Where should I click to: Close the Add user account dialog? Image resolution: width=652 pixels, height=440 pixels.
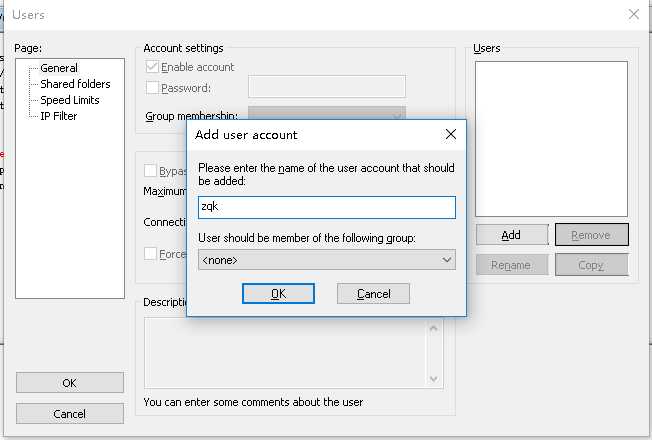point(451,134)
